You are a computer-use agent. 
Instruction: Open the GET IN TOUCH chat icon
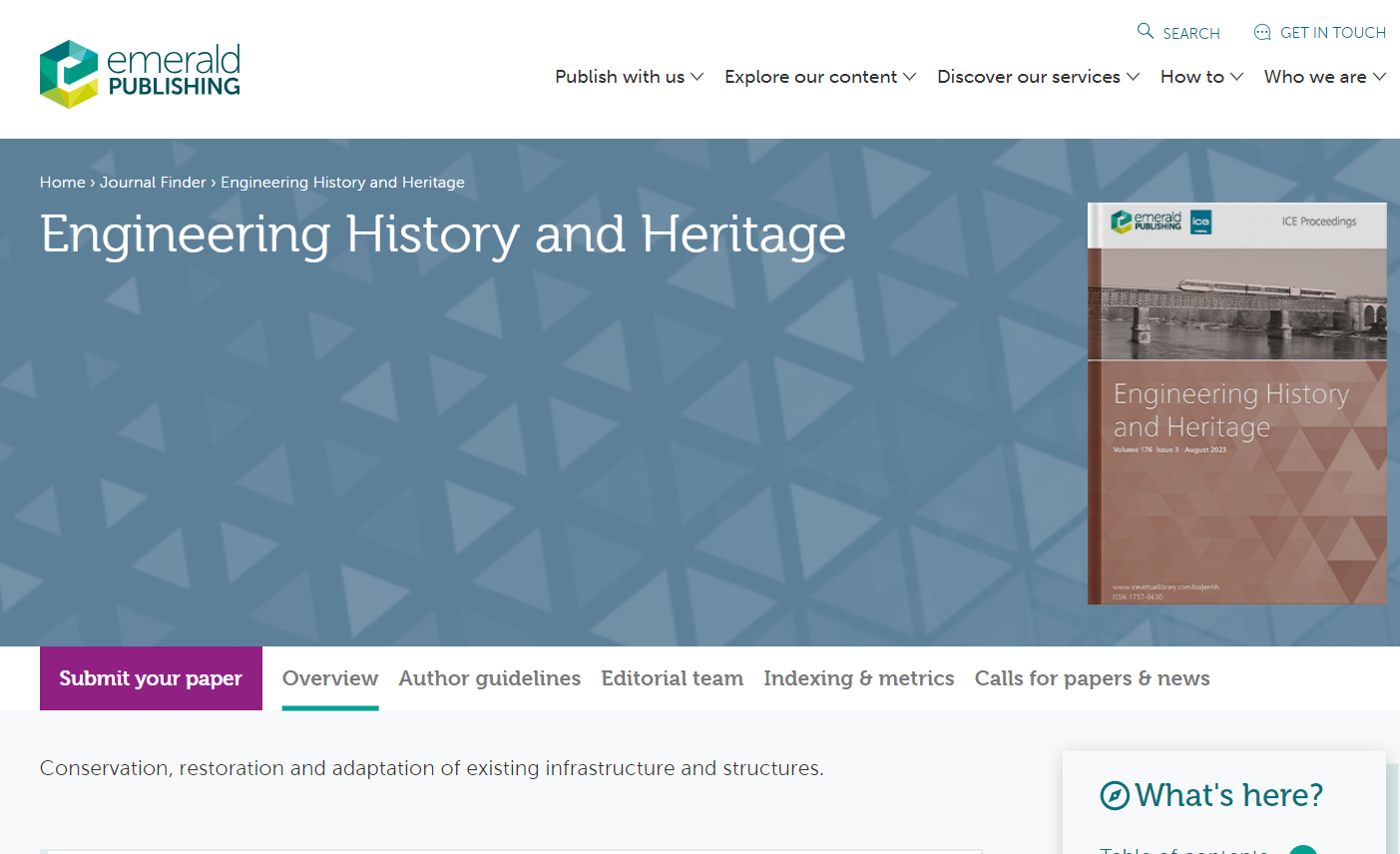[1262, 32]
